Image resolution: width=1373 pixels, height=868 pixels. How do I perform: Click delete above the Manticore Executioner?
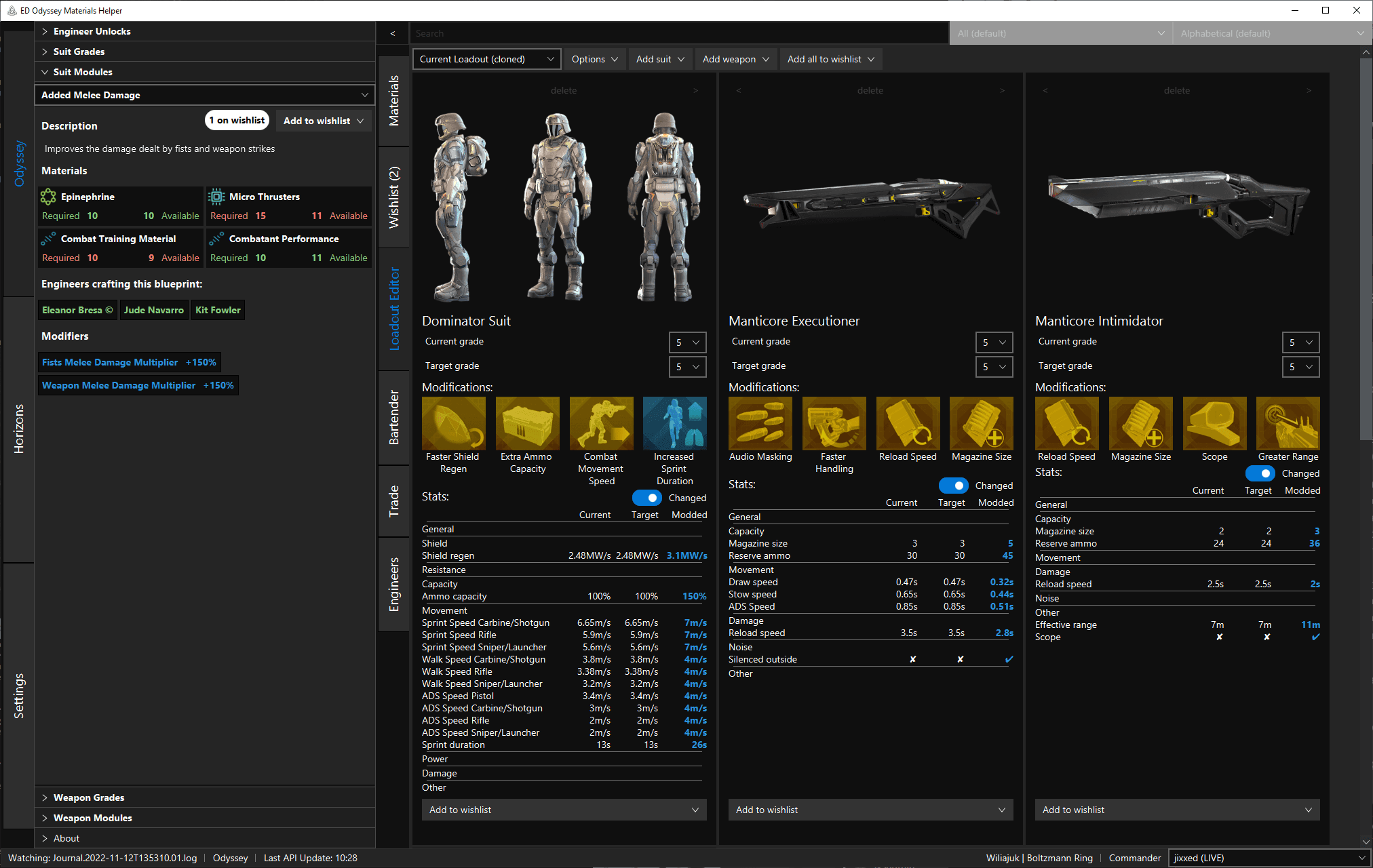(x=870, y=90)
